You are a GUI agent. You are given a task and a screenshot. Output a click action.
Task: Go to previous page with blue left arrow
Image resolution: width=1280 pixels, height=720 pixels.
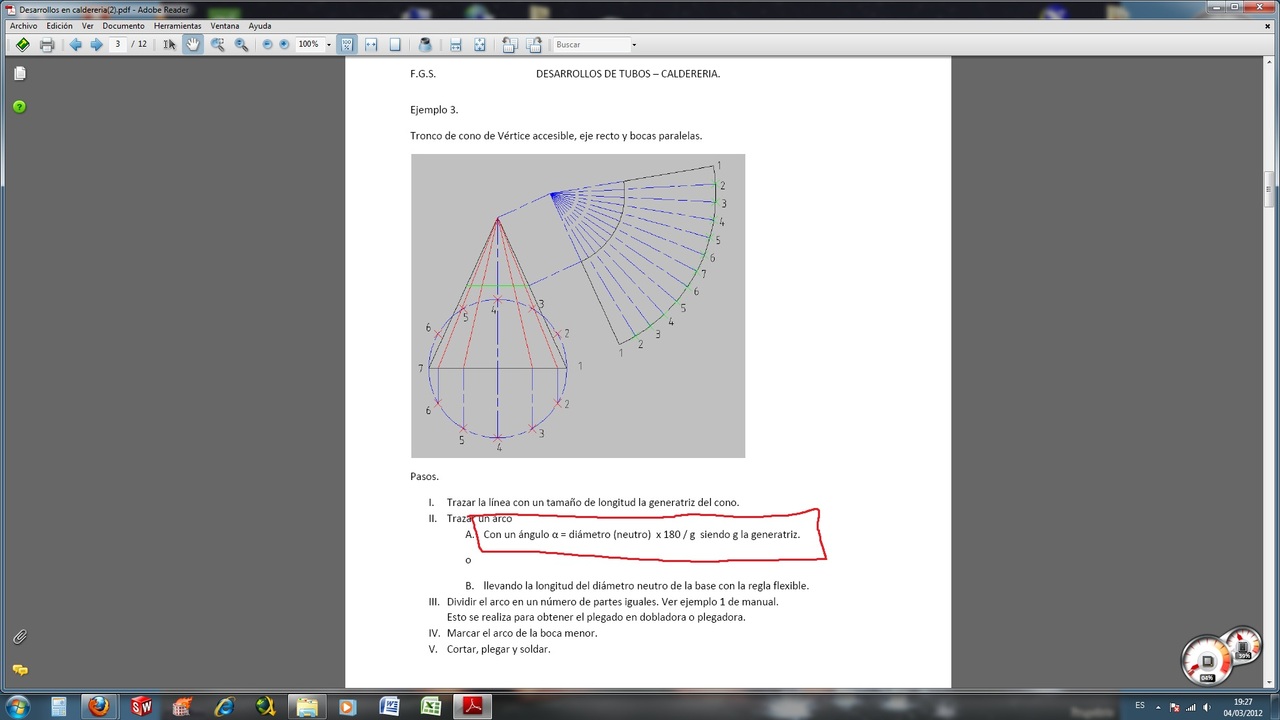click(75, 44)
